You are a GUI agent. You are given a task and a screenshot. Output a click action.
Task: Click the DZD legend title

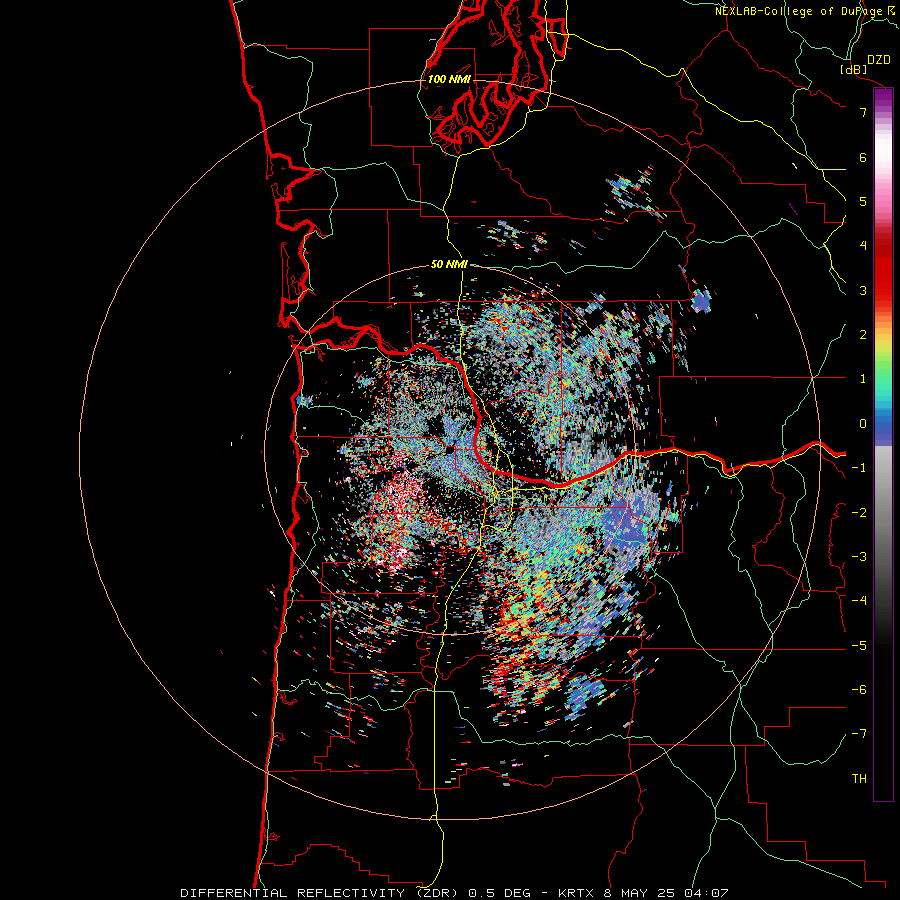click(x=879, y=60)
